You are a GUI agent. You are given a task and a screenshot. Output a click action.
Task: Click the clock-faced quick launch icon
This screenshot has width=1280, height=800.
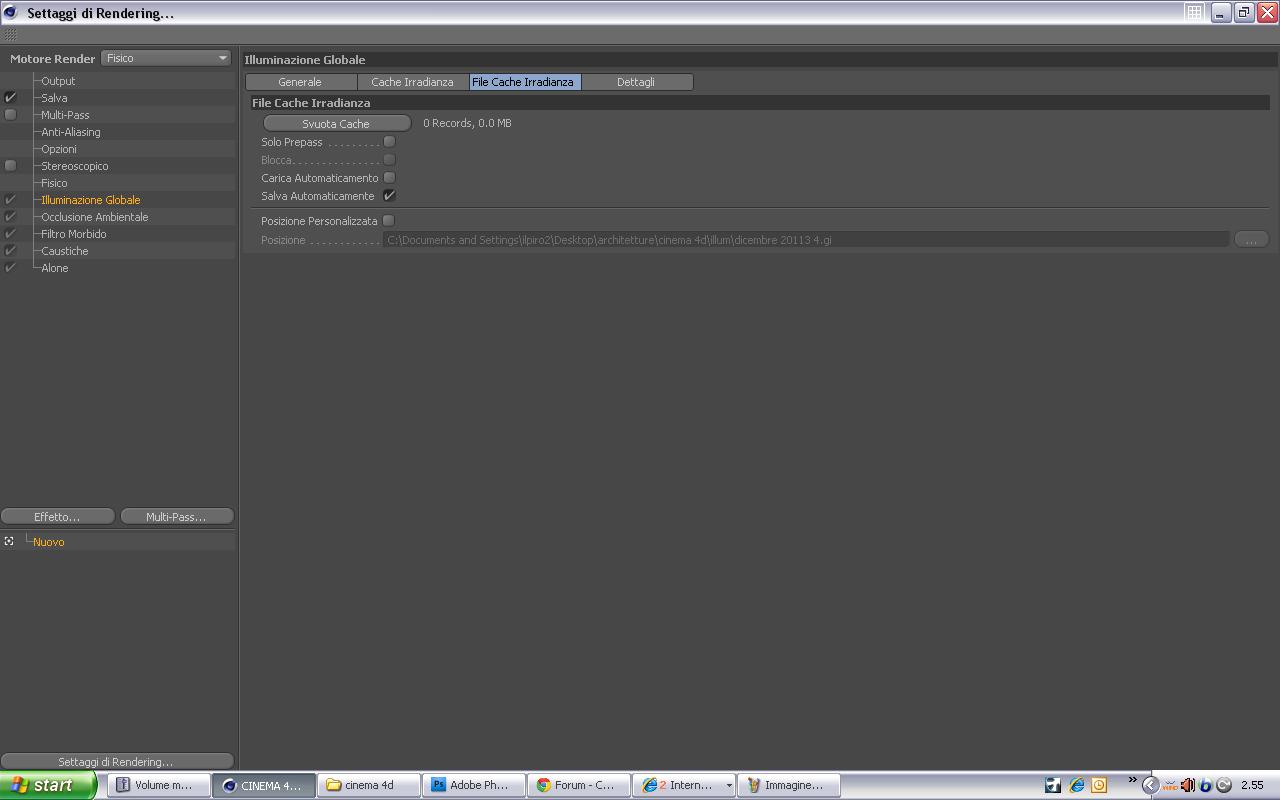tap(1099, 785)
